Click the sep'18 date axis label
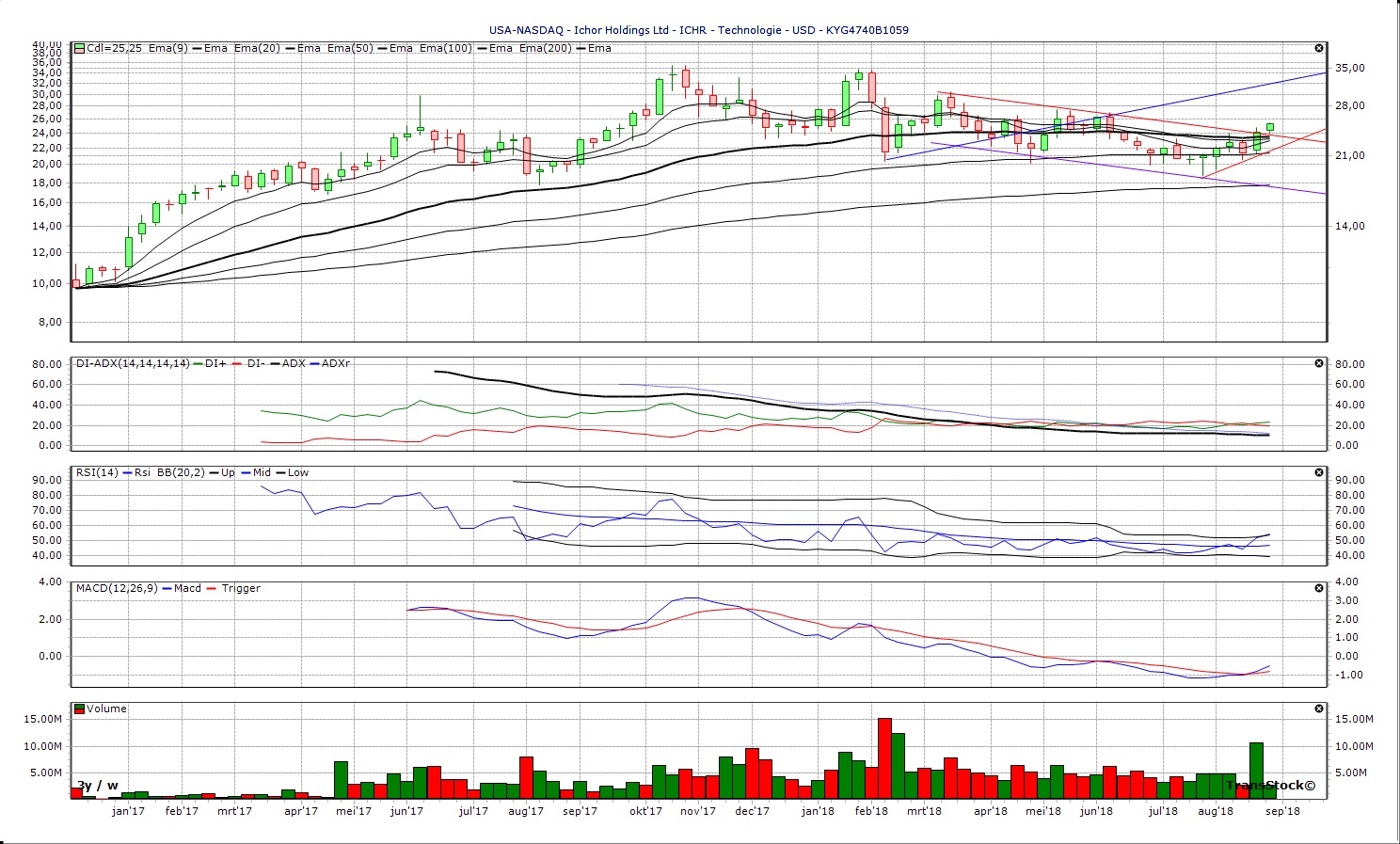1400x844 pixels. [1282, 810]
